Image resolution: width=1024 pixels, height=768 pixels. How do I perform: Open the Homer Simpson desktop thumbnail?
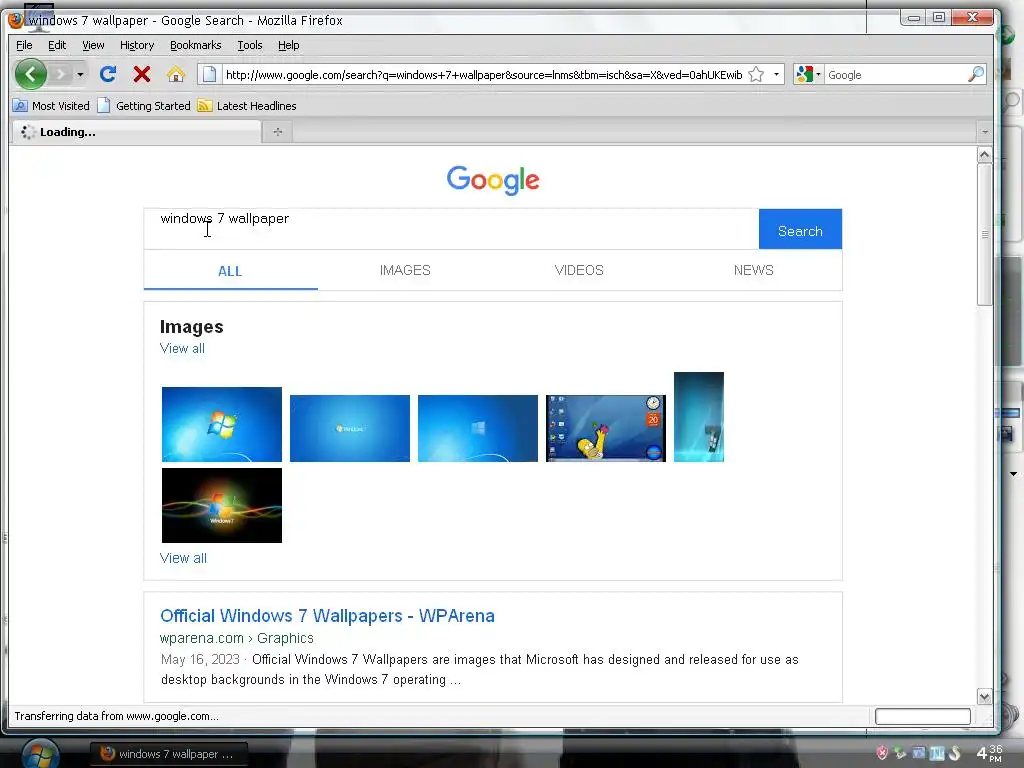[x=606, y=428]
